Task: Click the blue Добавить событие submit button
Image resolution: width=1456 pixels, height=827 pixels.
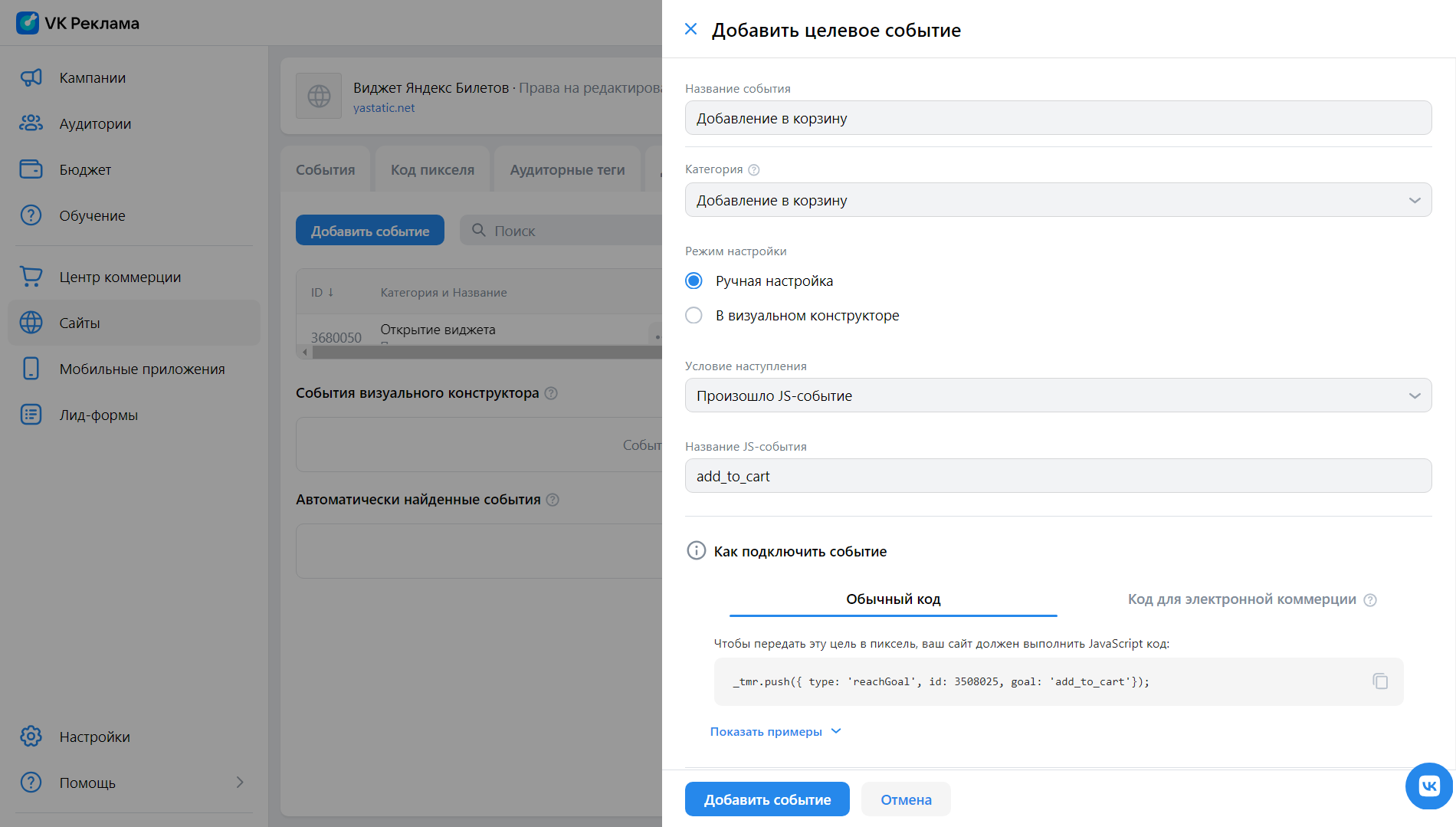Action: click(x=767, y=799)
